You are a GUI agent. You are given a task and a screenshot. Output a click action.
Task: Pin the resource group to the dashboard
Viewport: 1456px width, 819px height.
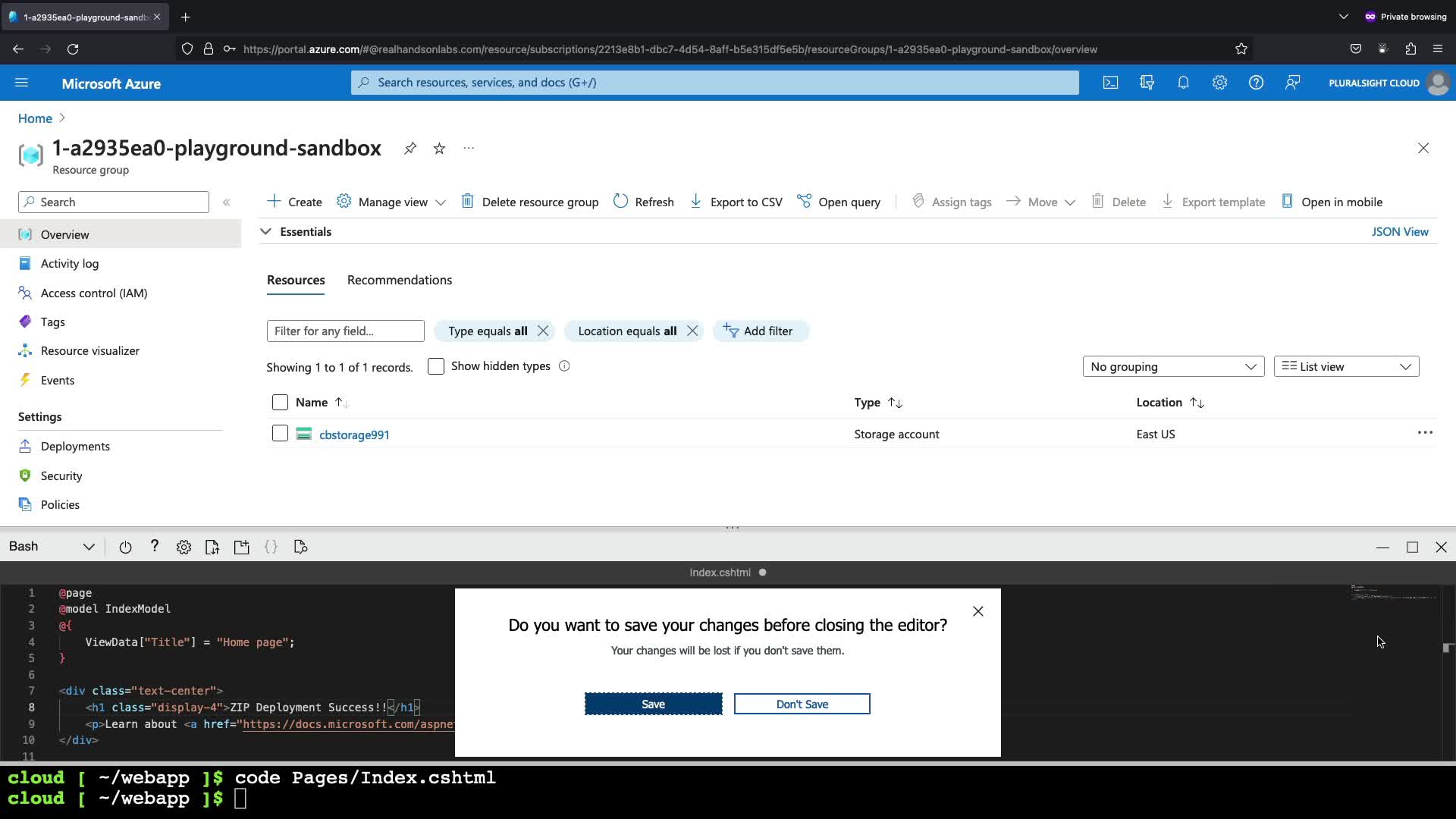point(410,148)
